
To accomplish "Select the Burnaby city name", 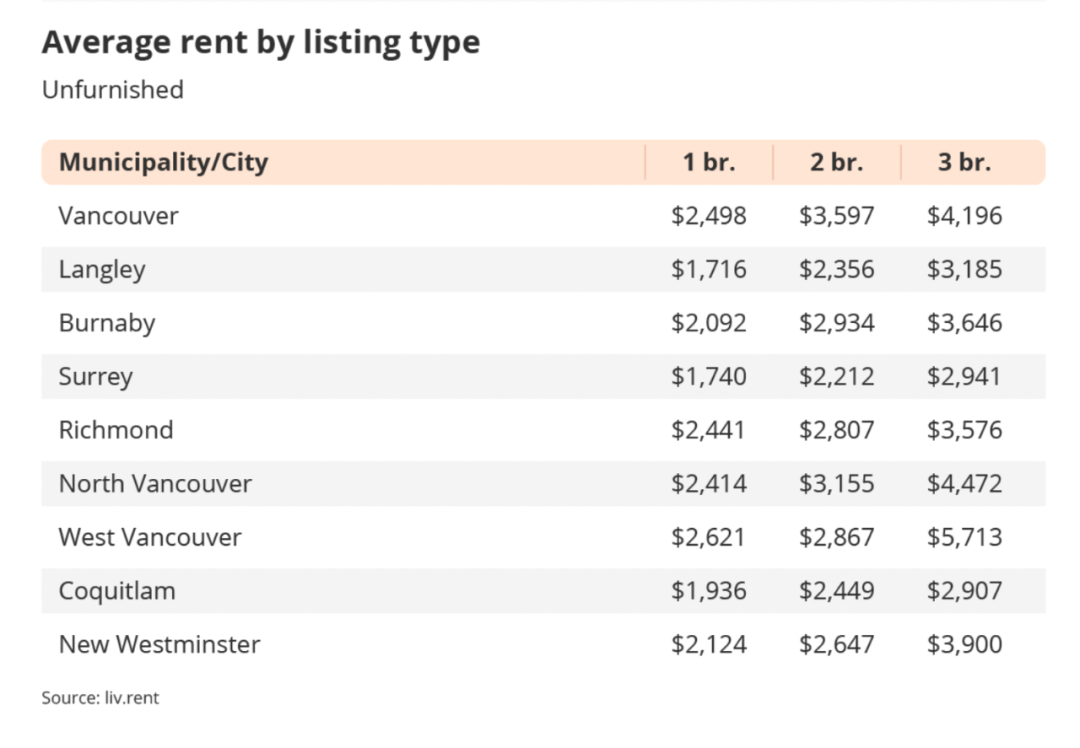I will click(107, 323).
